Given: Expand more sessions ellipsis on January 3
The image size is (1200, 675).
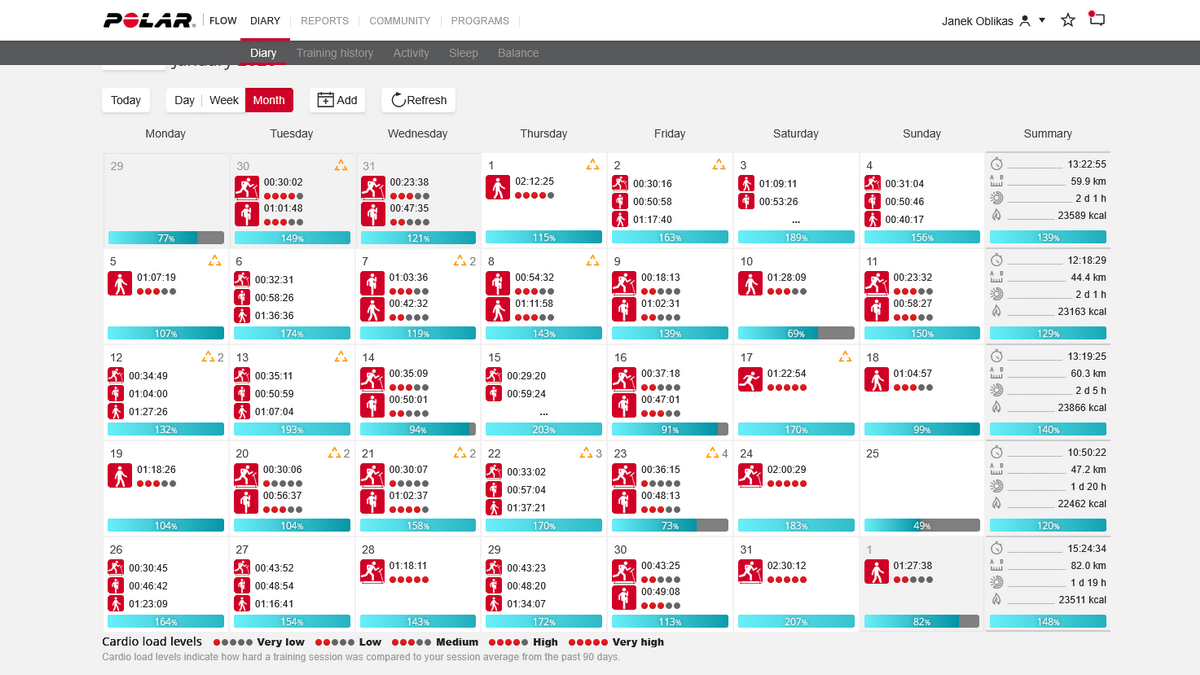Looking at the screenshot, I should click(x=796, y=220).
